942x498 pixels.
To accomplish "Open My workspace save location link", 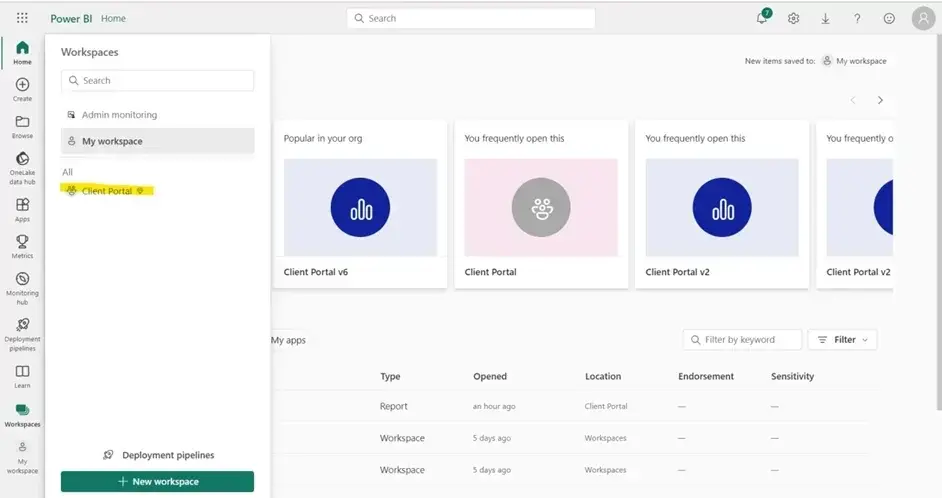I will (x=854, y=61).
